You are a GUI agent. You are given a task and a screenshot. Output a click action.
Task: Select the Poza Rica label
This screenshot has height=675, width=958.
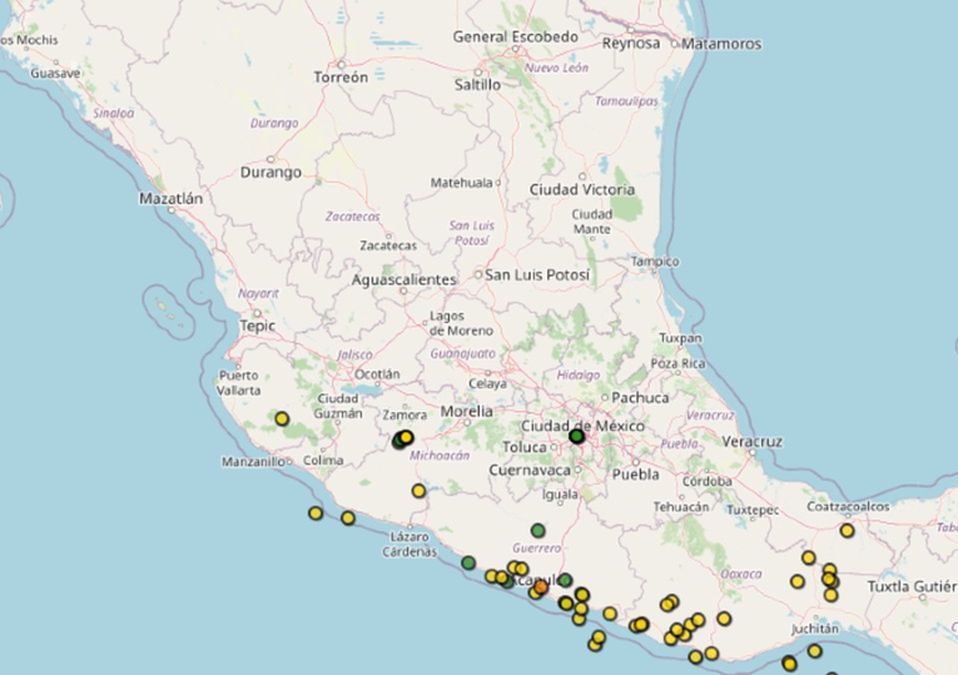[x=678, y=363]
